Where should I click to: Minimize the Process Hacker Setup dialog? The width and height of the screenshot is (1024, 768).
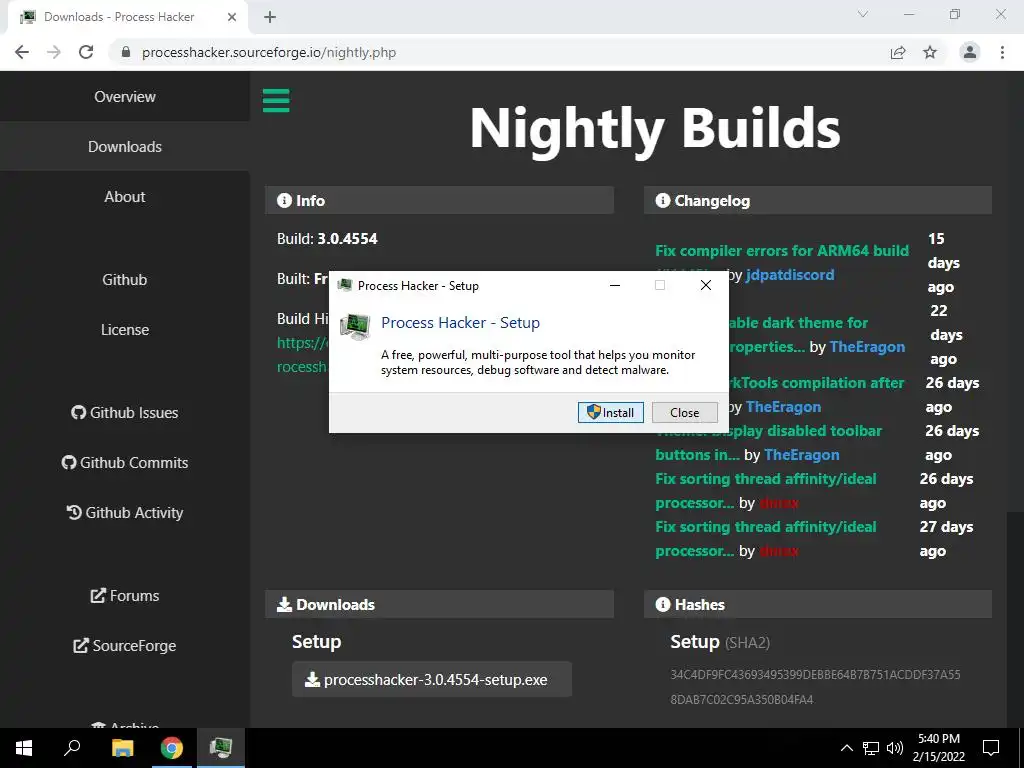point(615,285)
